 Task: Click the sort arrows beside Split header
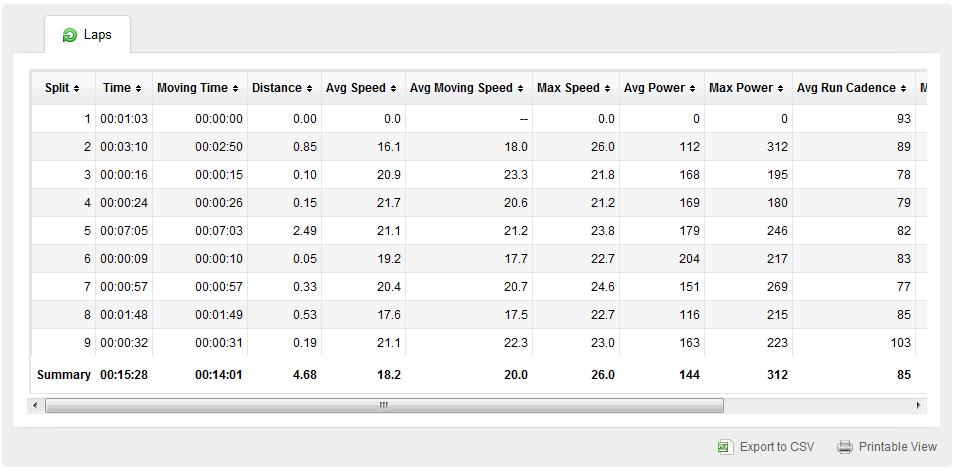tap(76, 88)
